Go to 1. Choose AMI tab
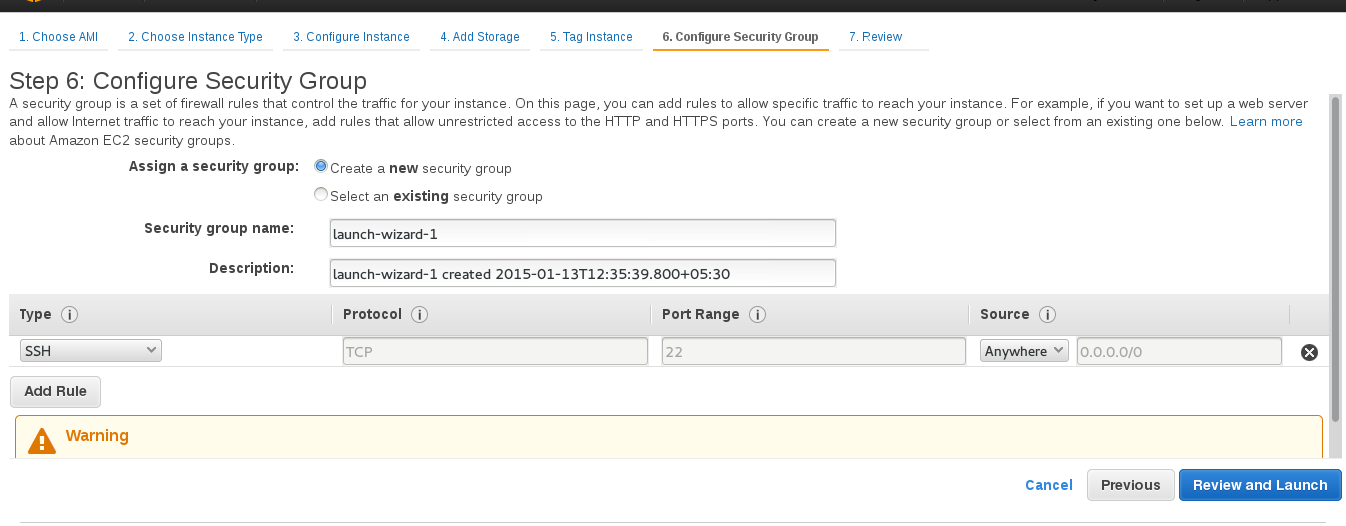The image size is (1346, 526). click(58, 37)
